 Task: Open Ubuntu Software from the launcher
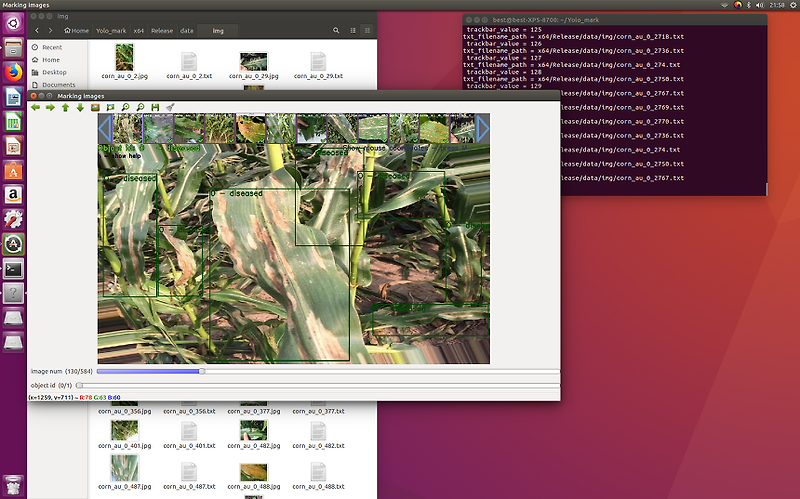[13, 171]
